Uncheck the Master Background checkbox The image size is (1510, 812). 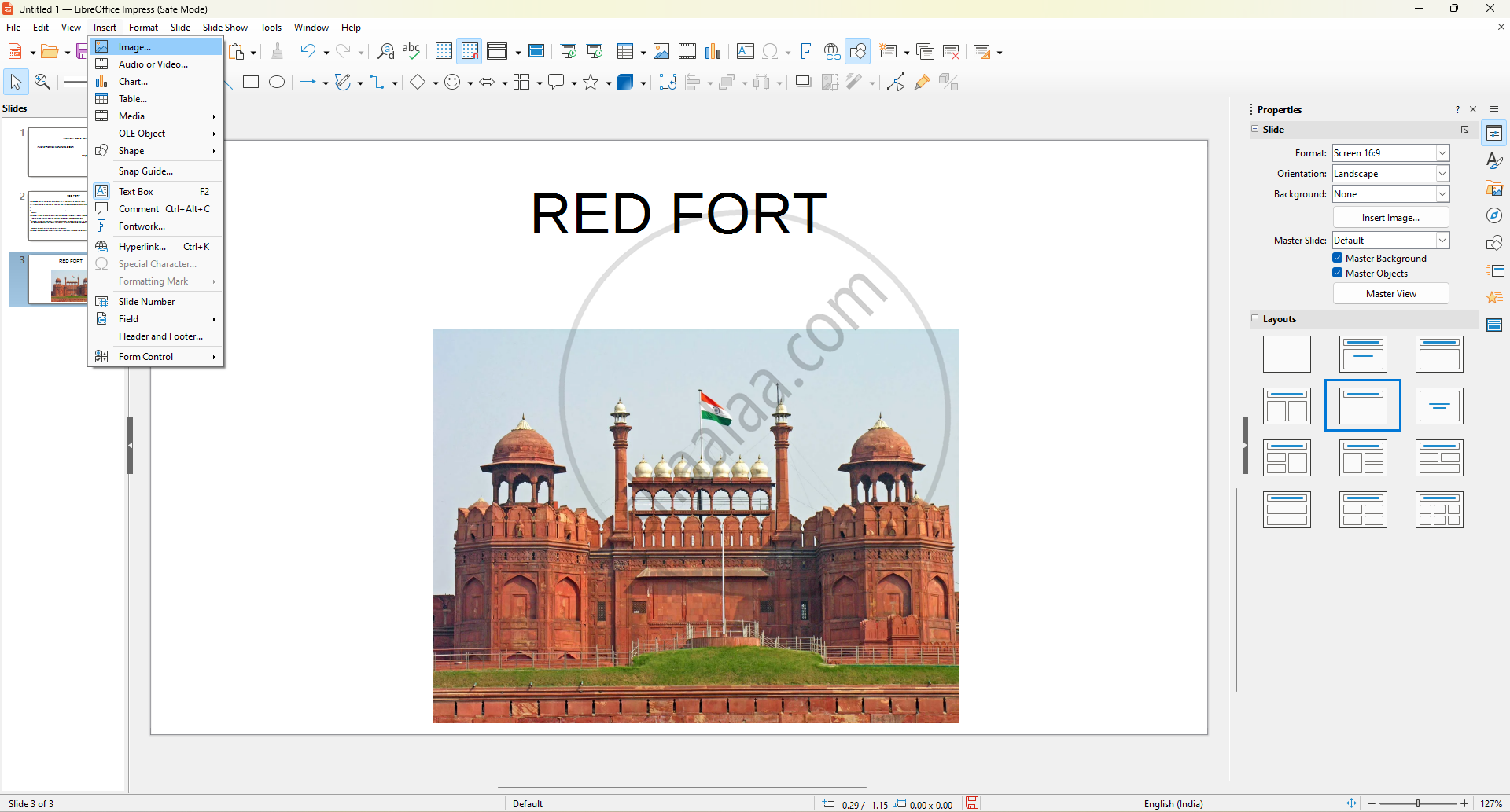1338,258
